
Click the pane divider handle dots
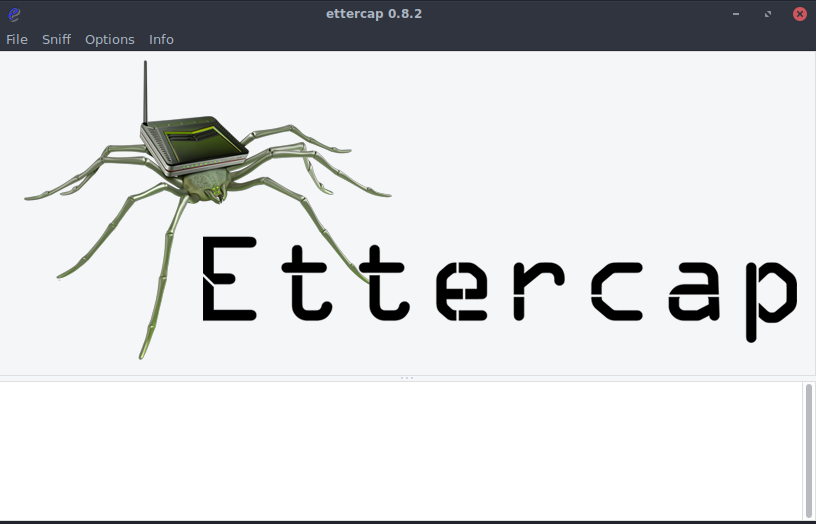[x=407, y=378]
